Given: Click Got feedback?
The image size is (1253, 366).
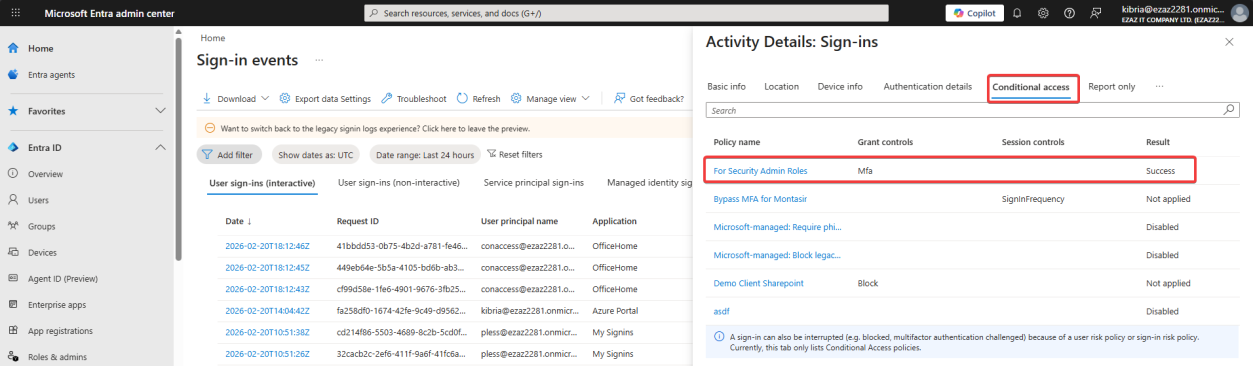Looking at the screenshot, I should click(x=649, y=99).
